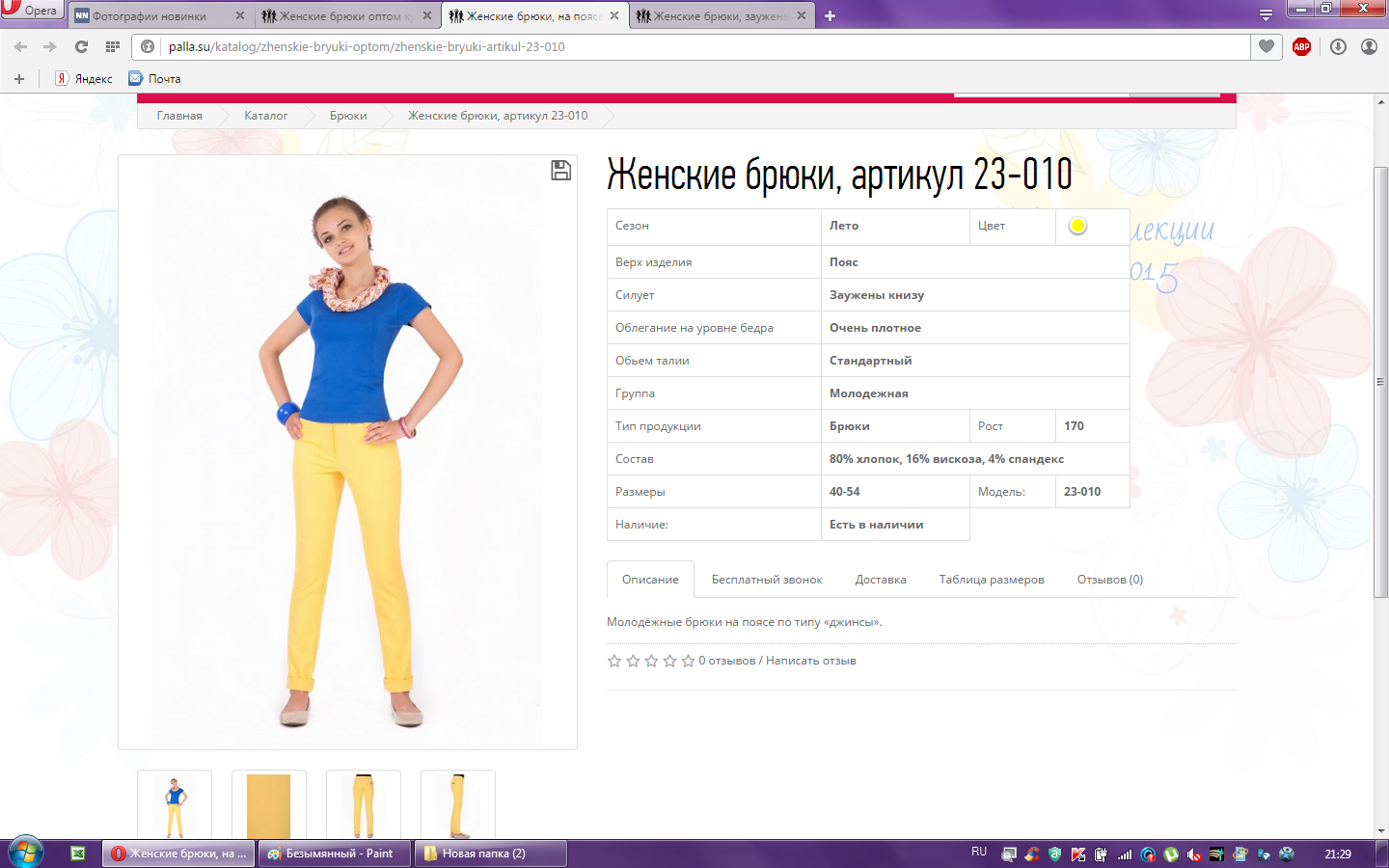This screenshot has width=1389, height=868.
Task: Open the Отзывов (0) tab
Action: point(1110,580)
